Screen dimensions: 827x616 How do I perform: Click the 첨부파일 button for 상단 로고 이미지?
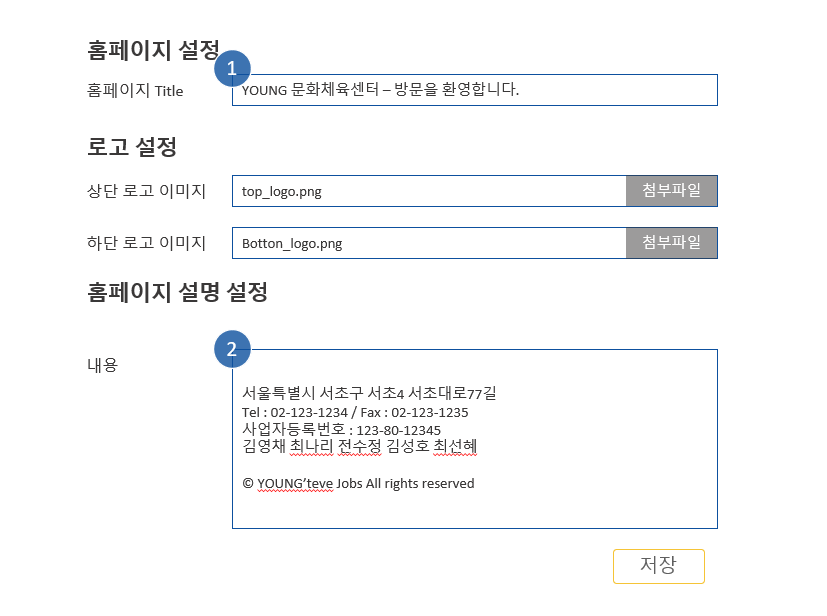point(672,190)
